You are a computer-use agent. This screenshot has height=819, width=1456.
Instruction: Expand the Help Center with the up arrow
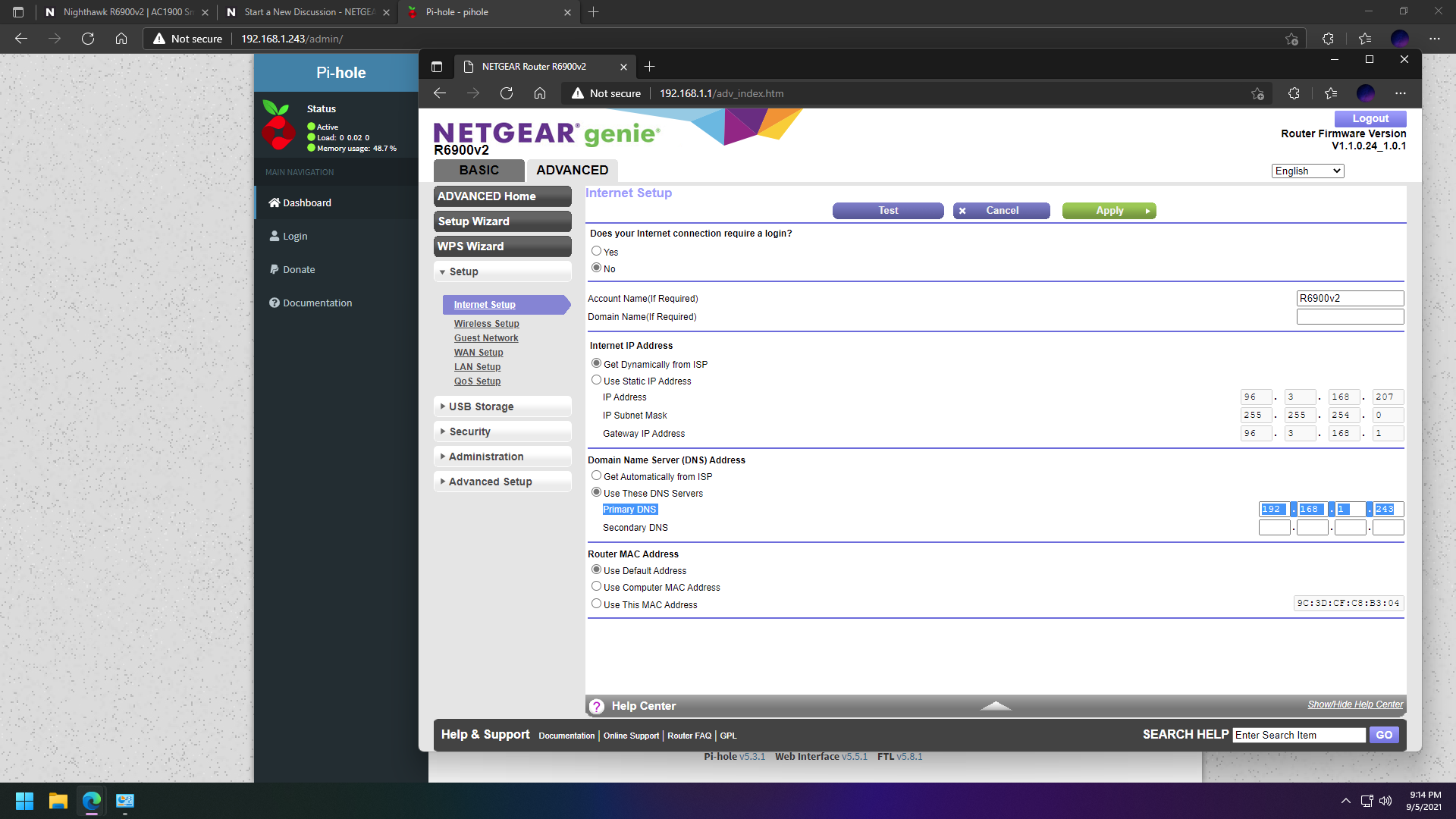[x=996, y=706]
